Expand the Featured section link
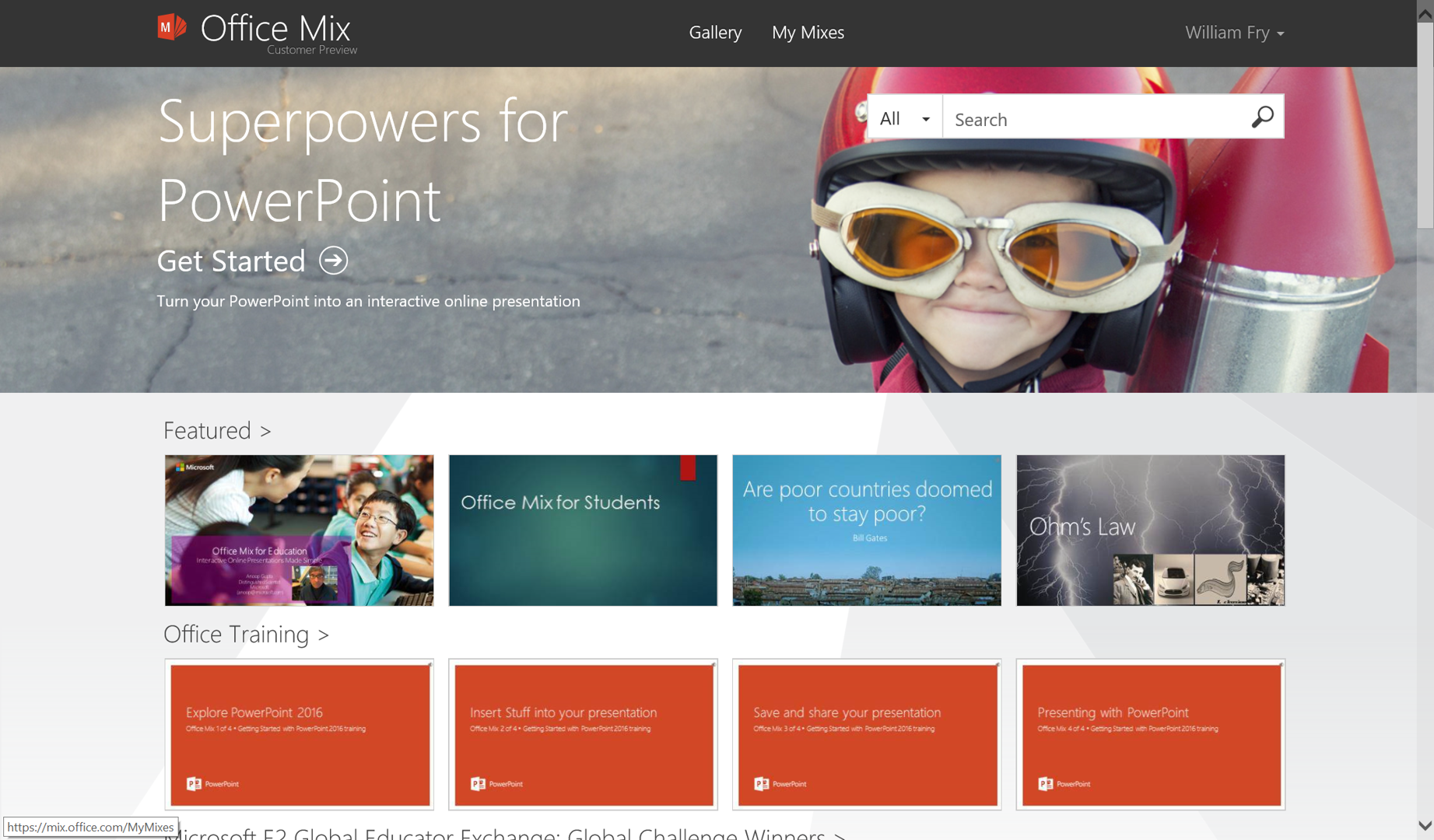Screen dimensions: 1434x840 point(217,430)
